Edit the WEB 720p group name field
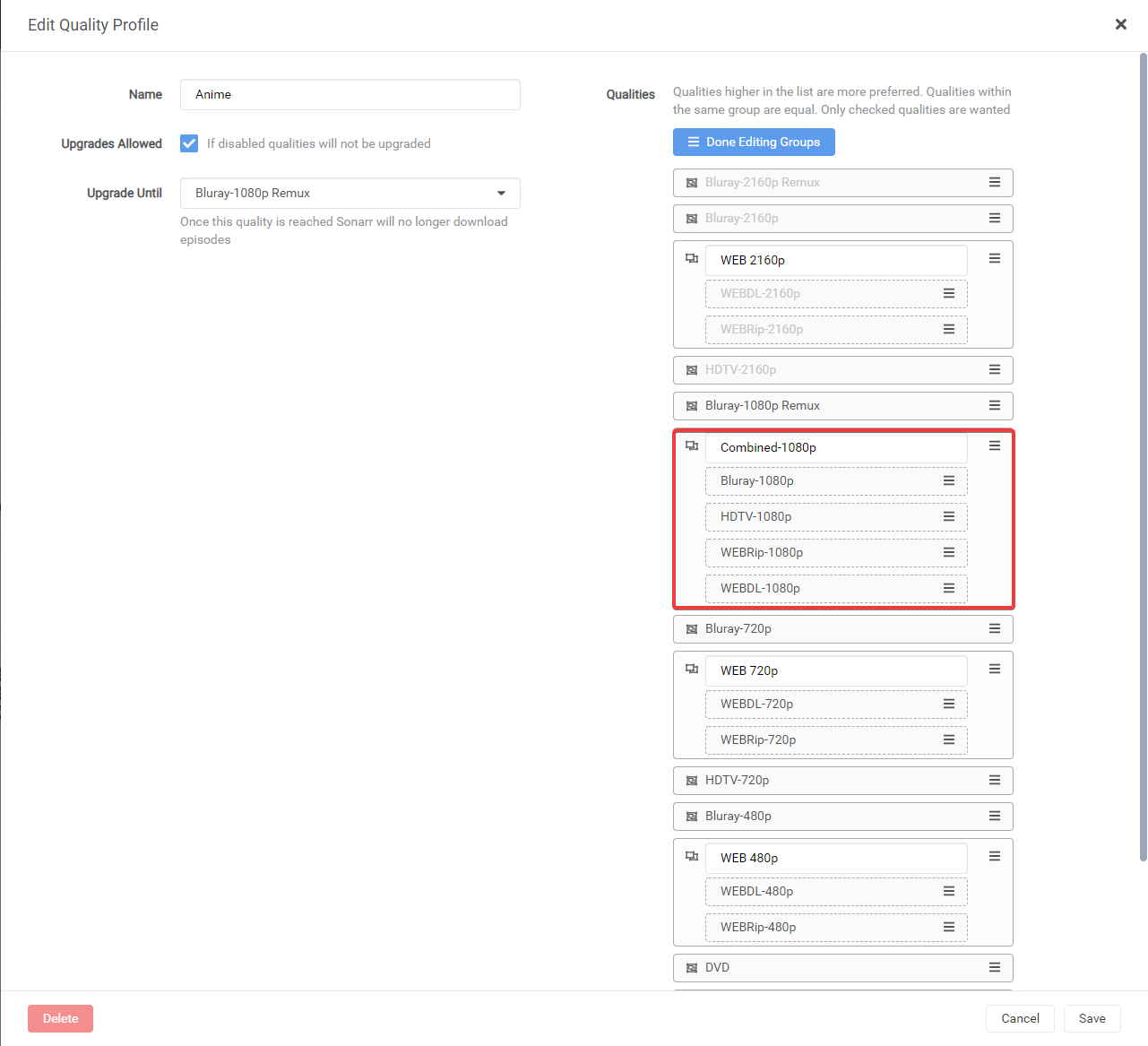This screenshot has width=1148, height=1046. 836,671
